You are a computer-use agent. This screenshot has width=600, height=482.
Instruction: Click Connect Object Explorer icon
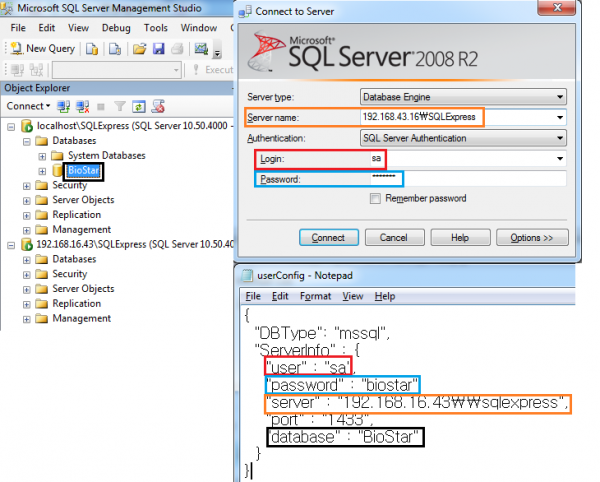tap(63, 106)
